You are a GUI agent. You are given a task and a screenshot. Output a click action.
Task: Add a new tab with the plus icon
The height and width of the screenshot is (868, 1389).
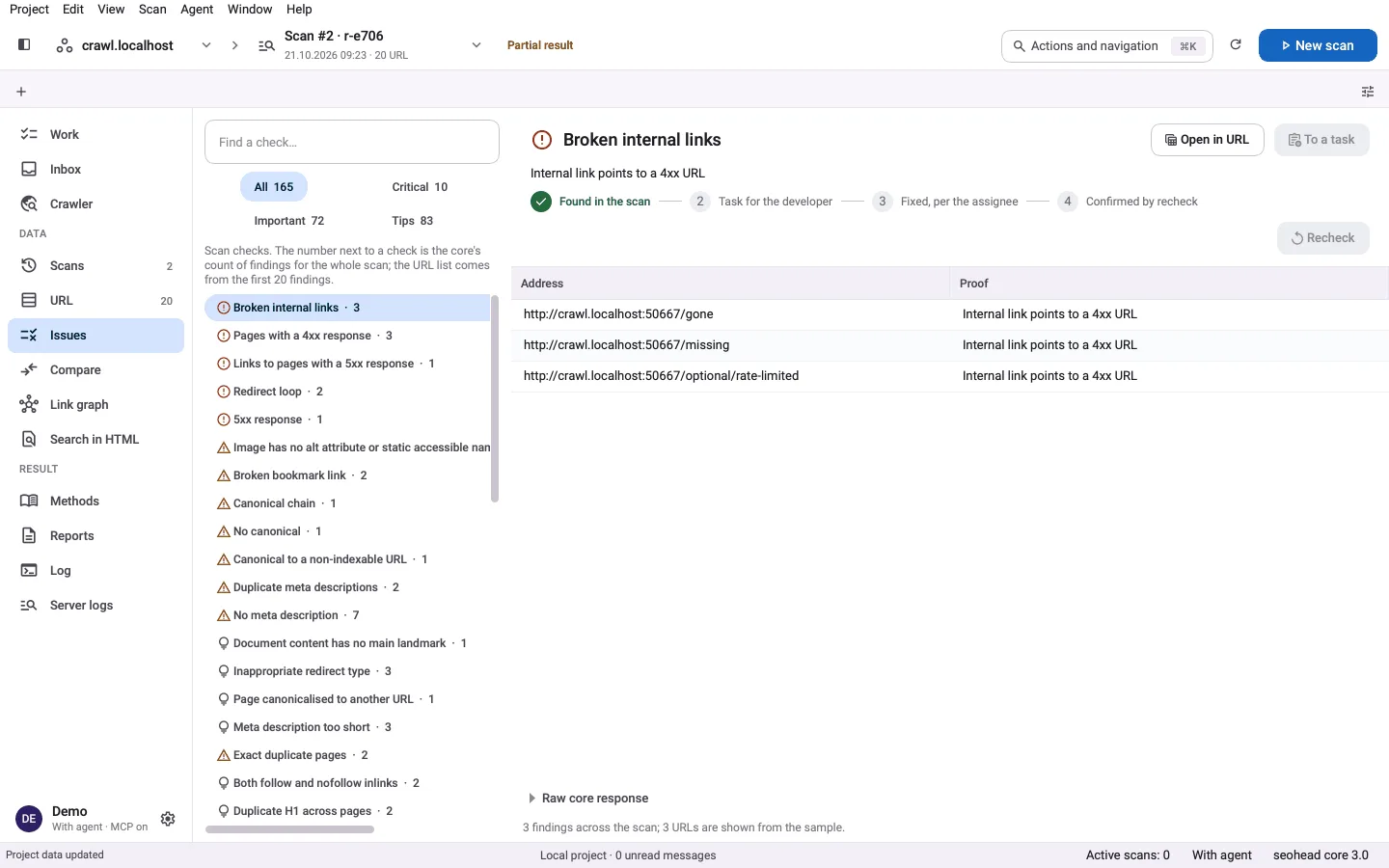[21, 92]
